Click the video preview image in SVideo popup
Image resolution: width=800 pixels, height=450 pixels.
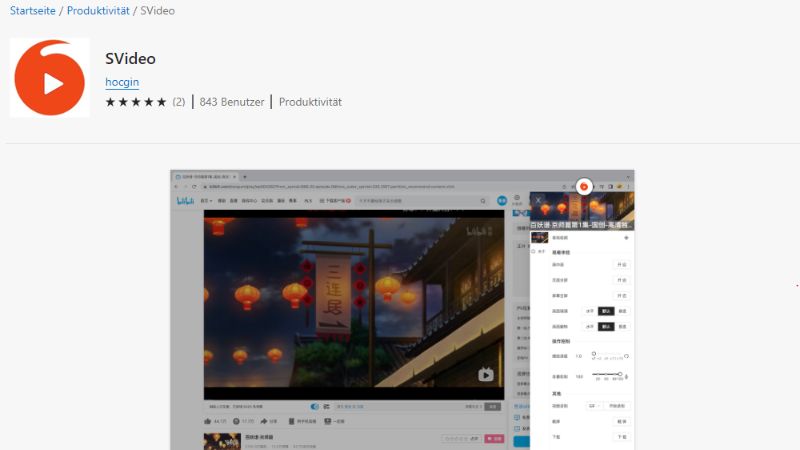[x=581, y=210]
